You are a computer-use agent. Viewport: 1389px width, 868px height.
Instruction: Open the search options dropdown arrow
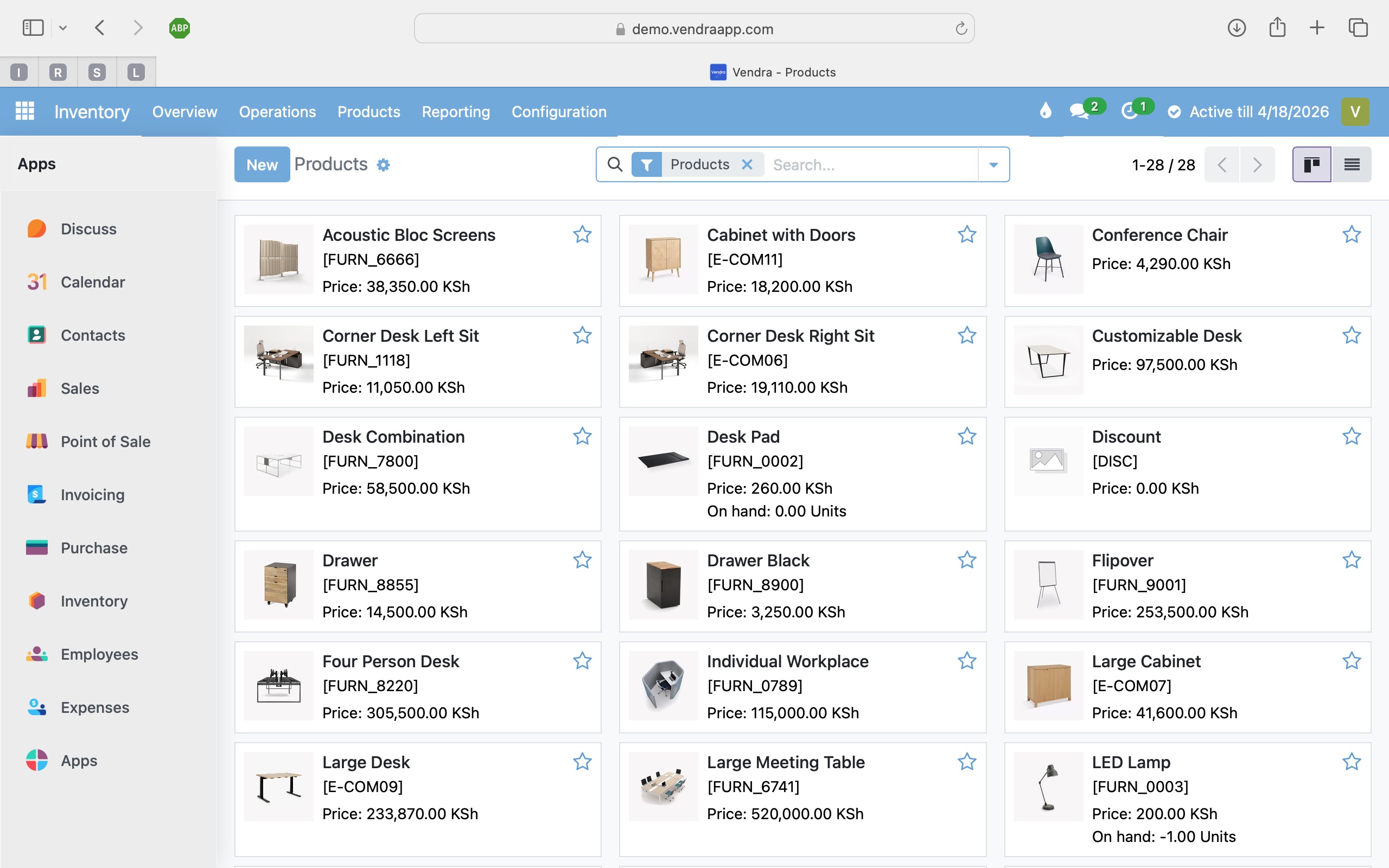[x=993, y=164]
